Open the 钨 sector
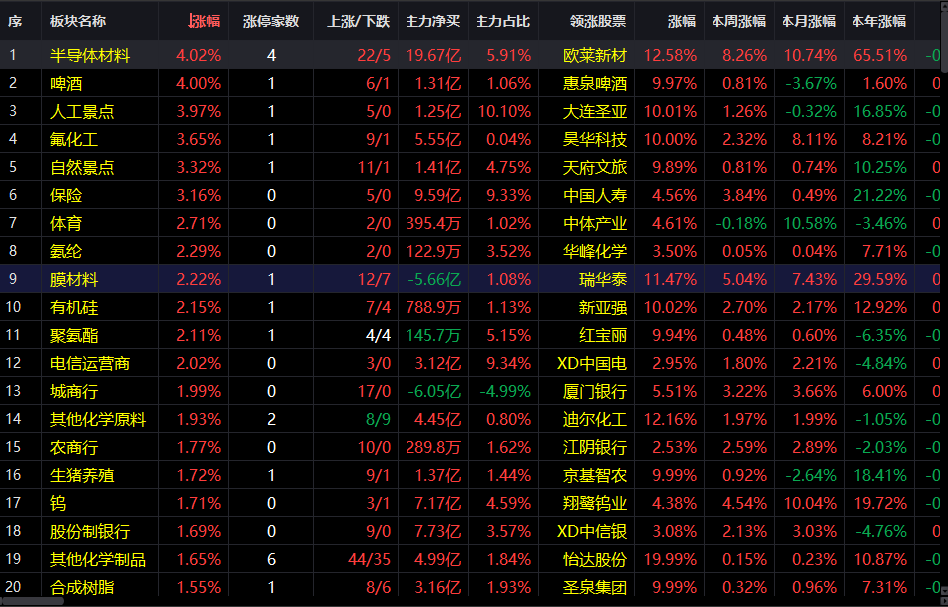This screenshot has width=948, height=607. (58, 503)
